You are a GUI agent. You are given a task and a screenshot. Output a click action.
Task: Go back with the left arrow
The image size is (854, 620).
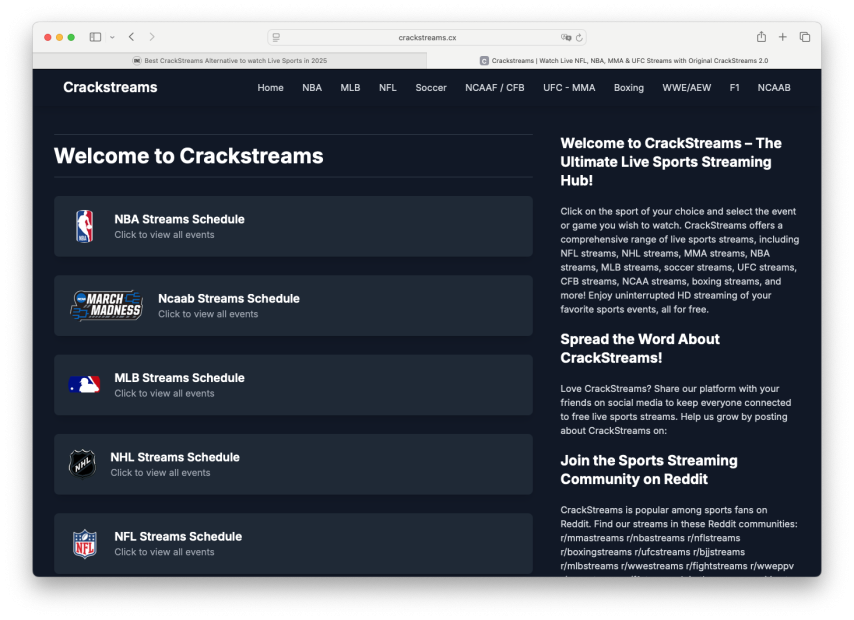(x=131, y=37)
